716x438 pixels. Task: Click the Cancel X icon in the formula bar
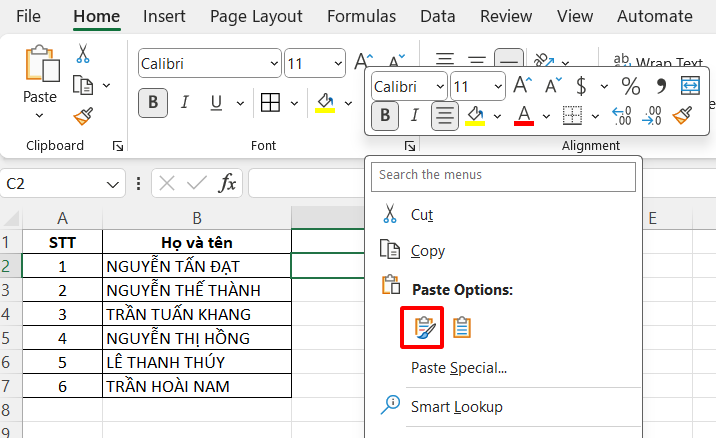[x=167, y=184]
